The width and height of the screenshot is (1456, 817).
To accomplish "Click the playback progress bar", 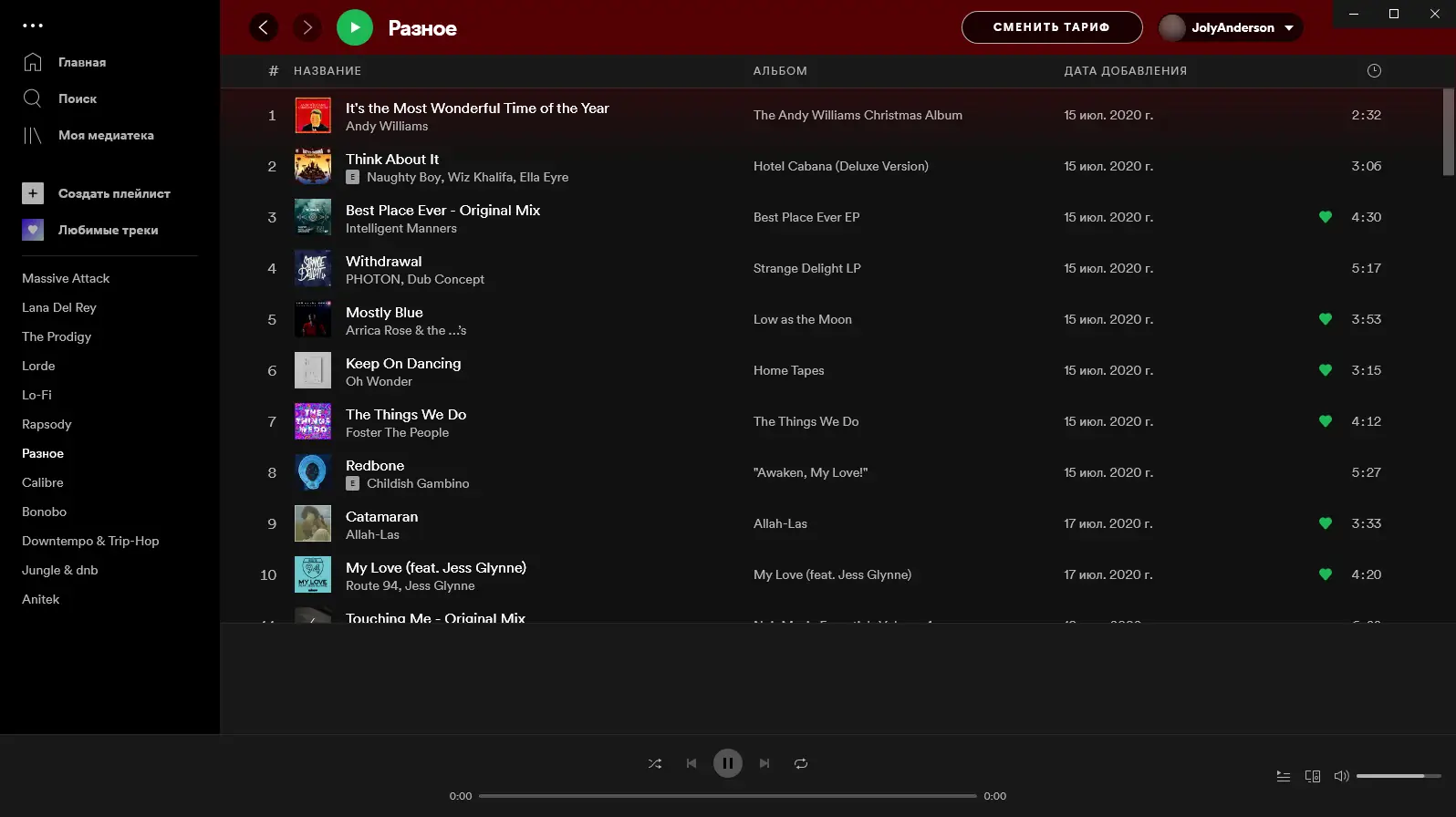I will point(728,796).
